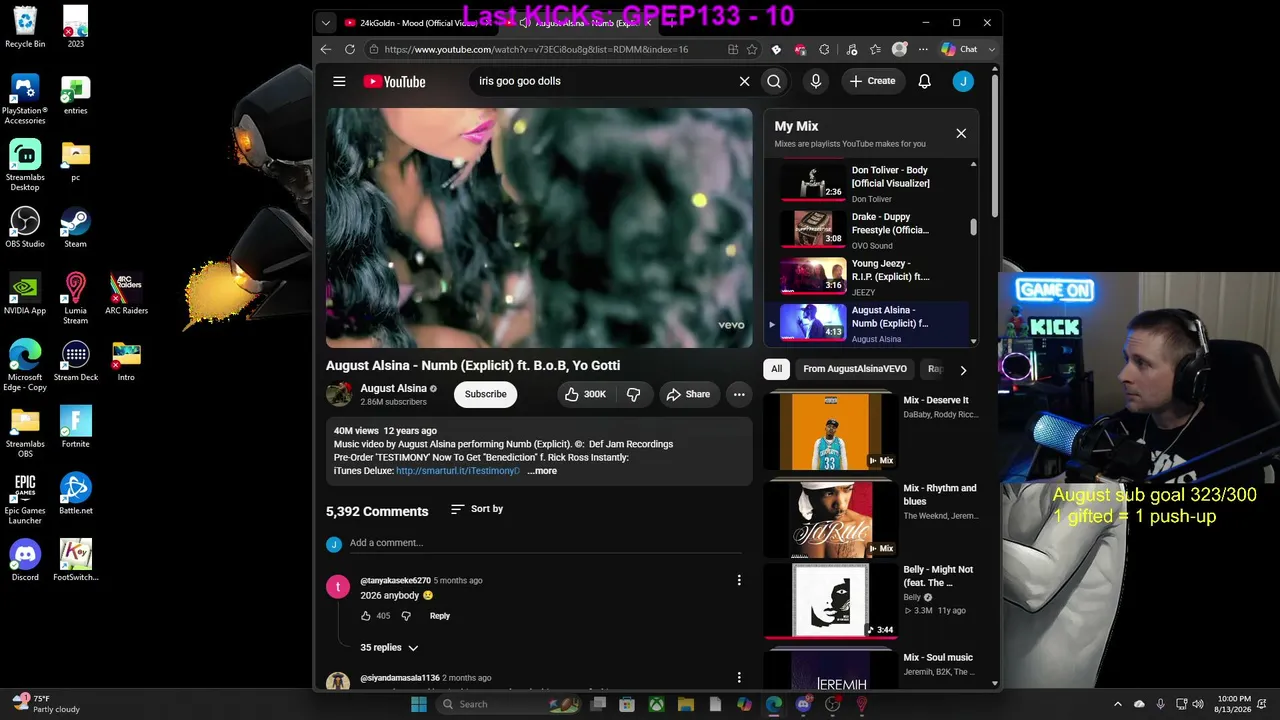Open the taskbar clock and date
Screen dimensions: 1280x720
coord(1234,704)
